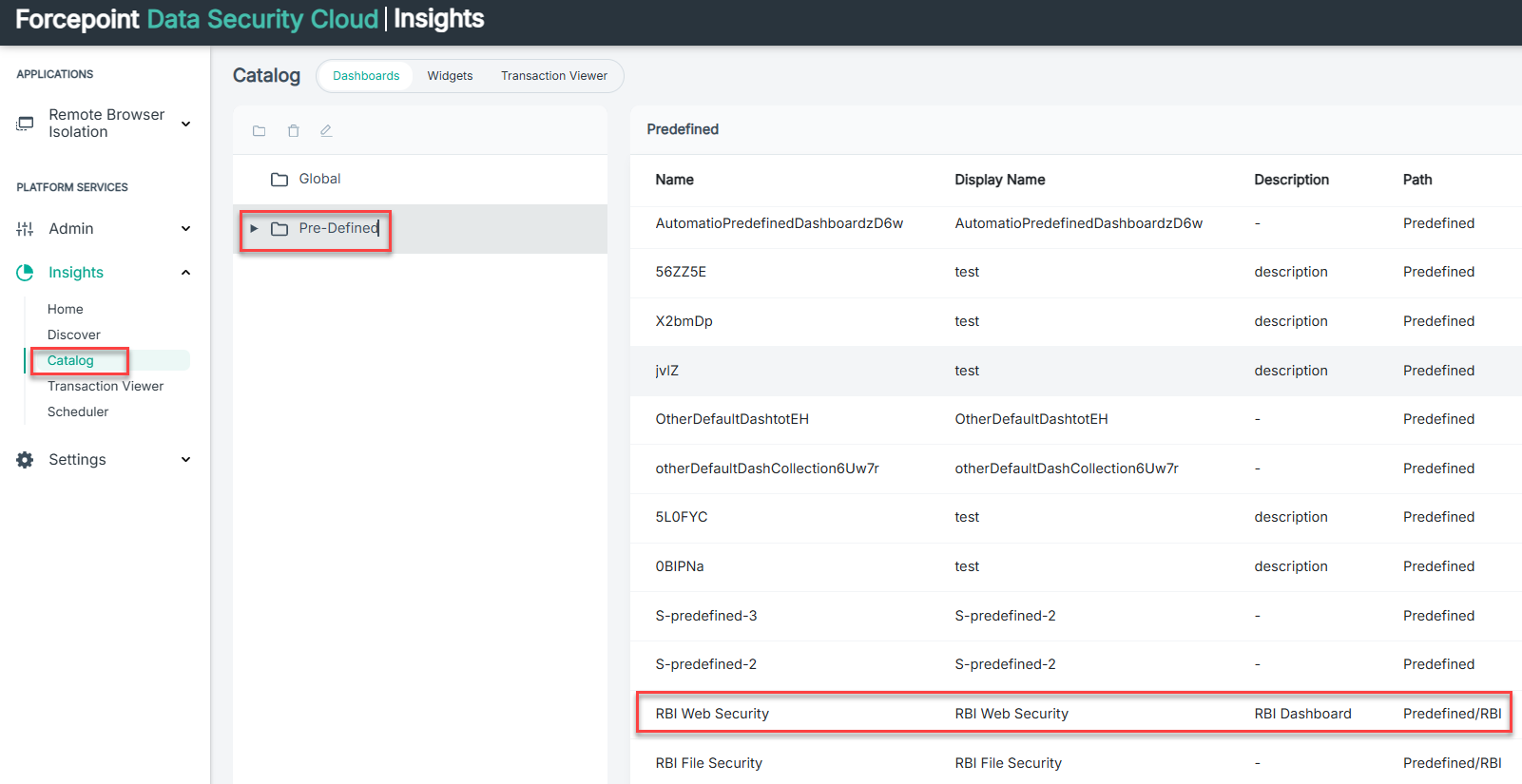Click the Settings menu label
Screen dimensions: 1522x784
tap(77, 460)
